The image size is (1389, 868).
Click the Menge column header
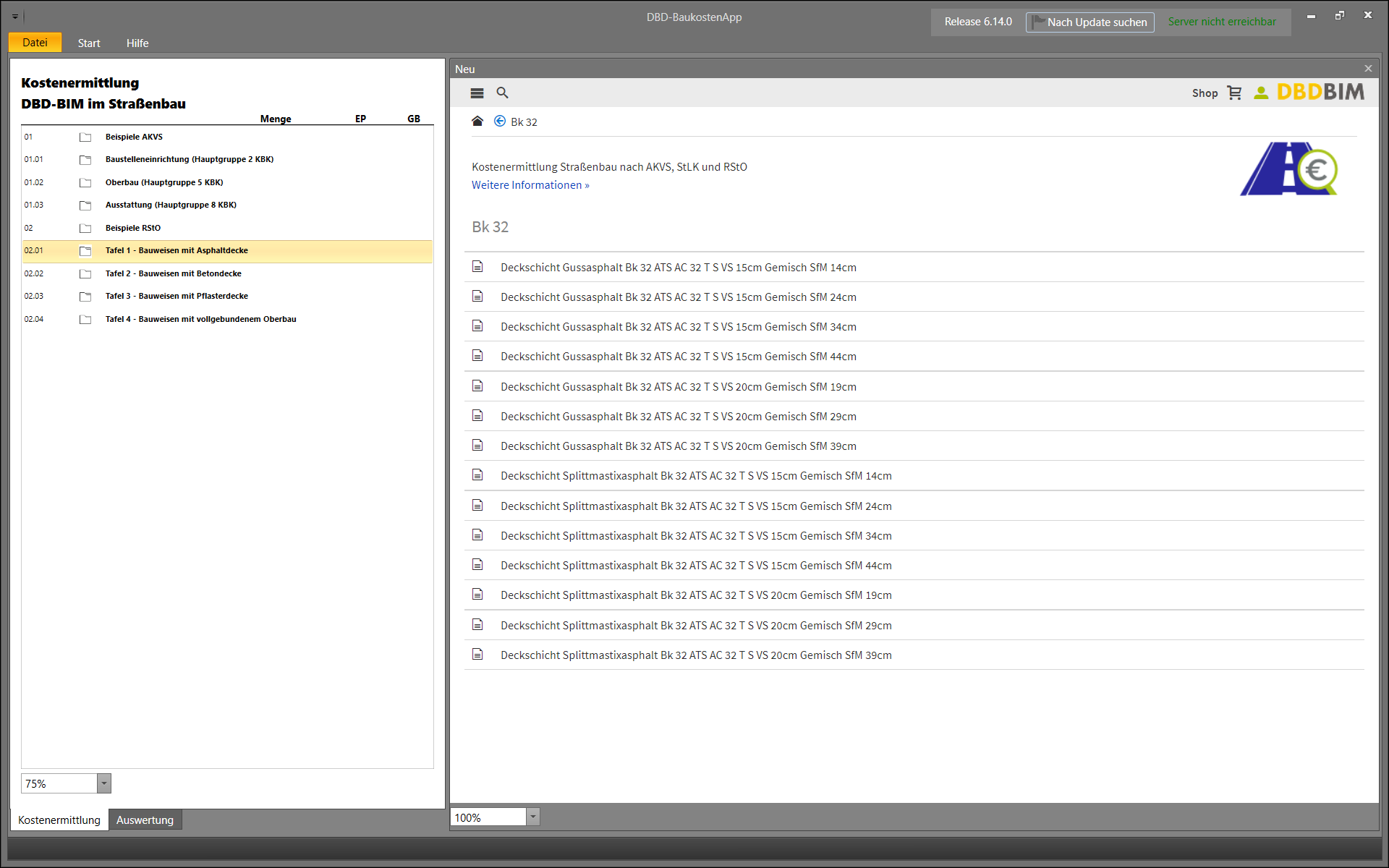(276, 119)
